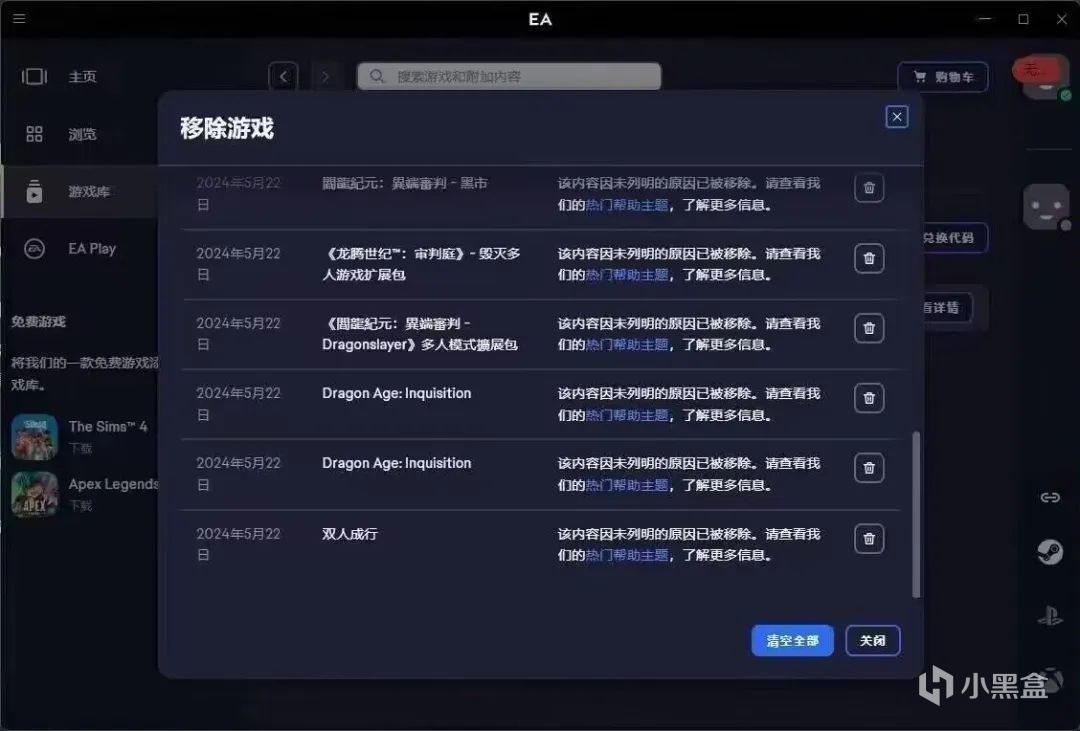Viewport: 1080px width, 731px height.
Task: Open the EA Play sidebar item
Action: [x=92, y=249]
